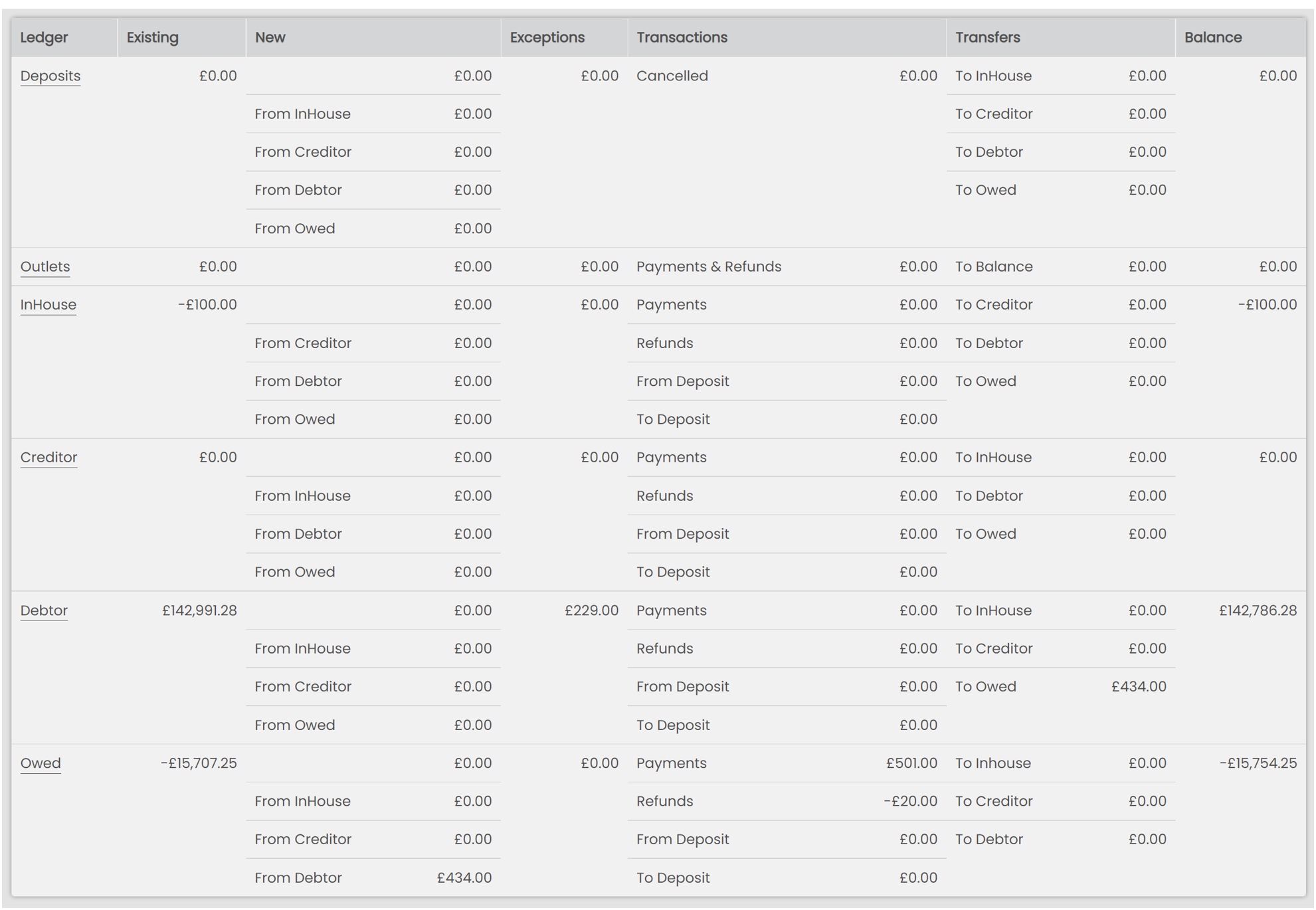Screen dimensions: 1316x910
Task: Select Owed Refunds -£20.00 amount
Action: [909, 801]
